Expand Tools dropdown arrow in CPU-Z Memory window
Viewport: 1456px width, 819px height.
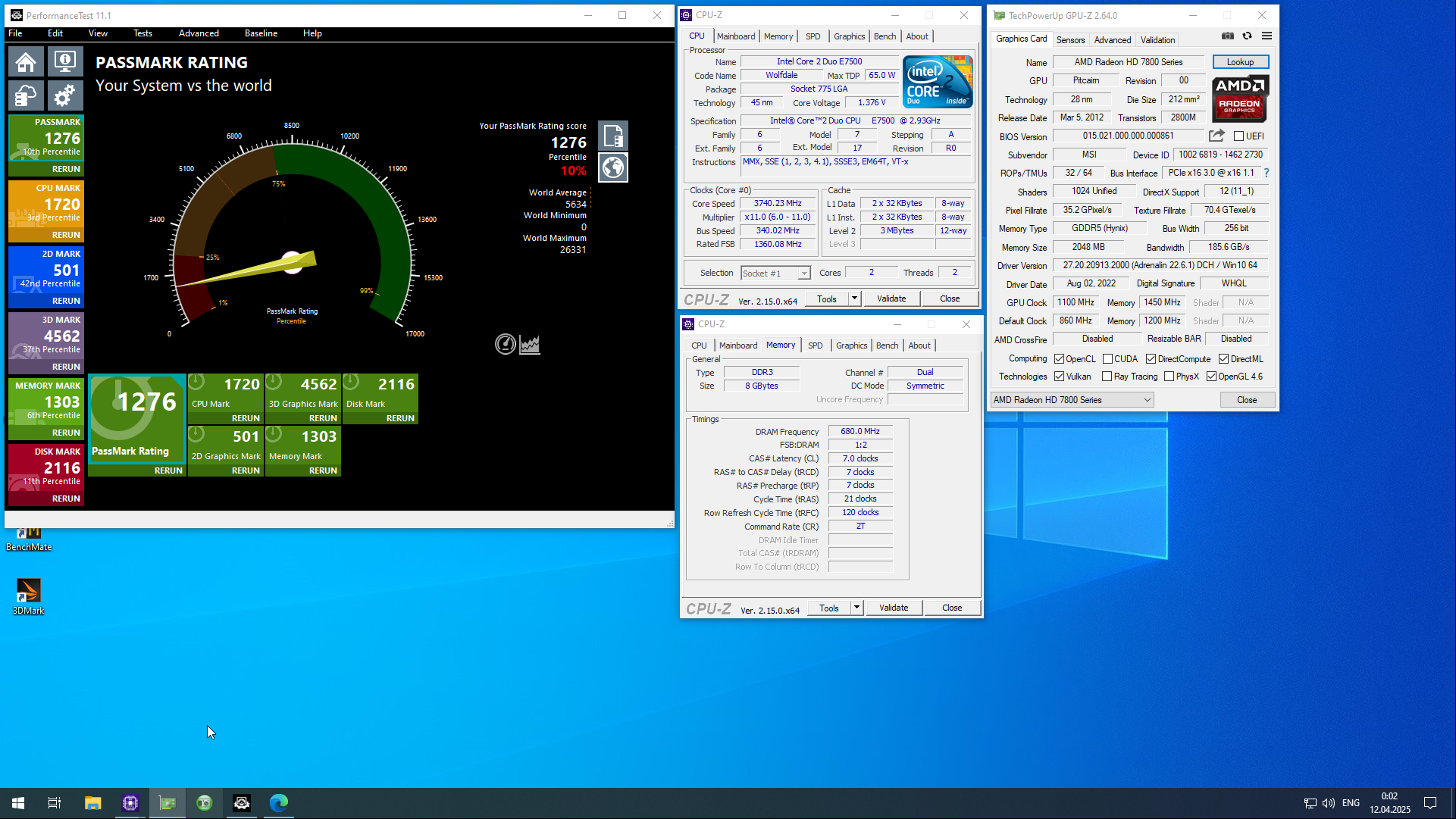tap(856, 608)
